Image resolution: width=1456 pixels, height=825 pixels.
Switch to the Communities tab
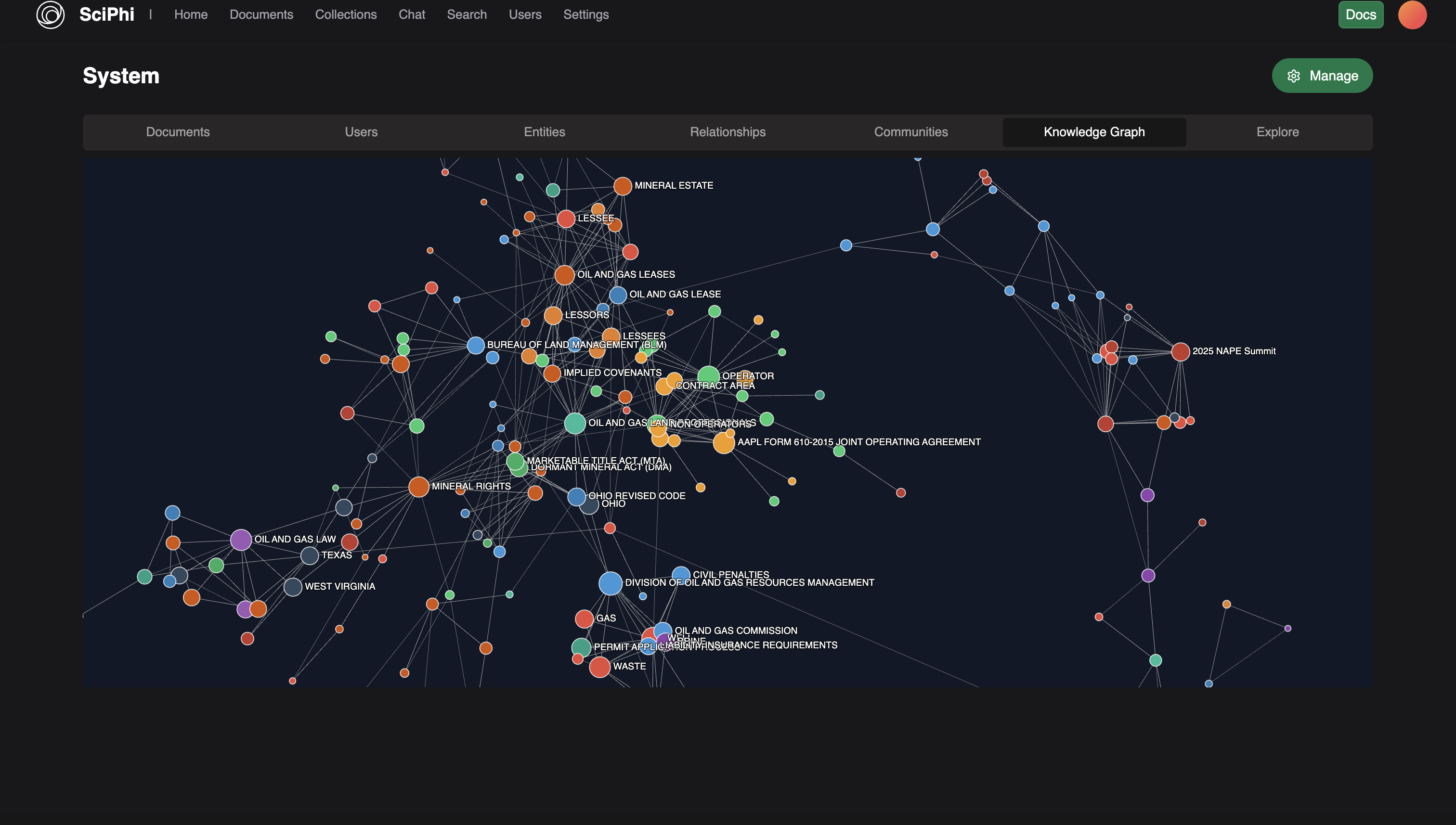point(910,132)
